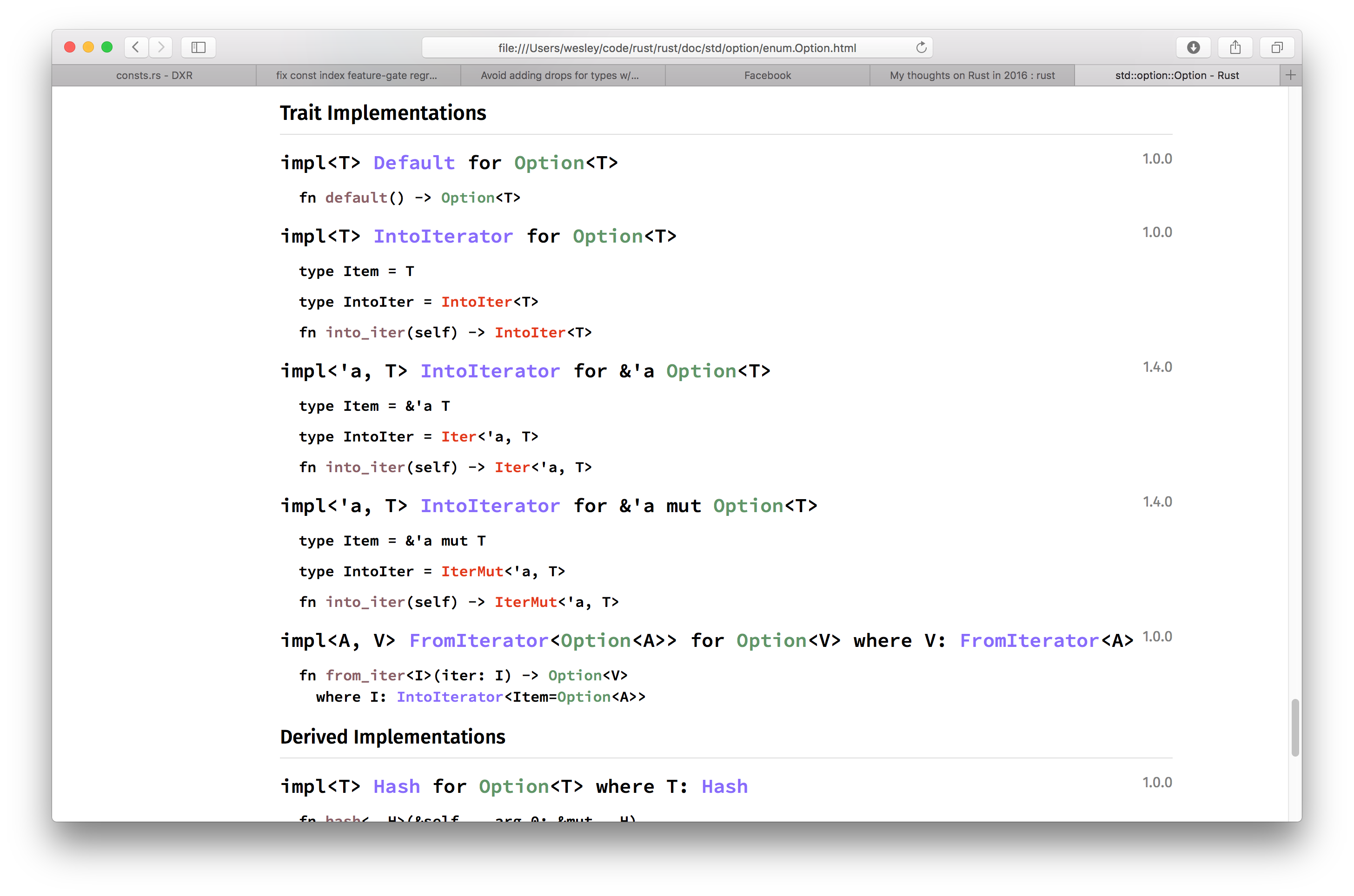Open the IterMut type link
This screenshot has width=1354, height=896.
pyautogui.click(x=472, y=571)
